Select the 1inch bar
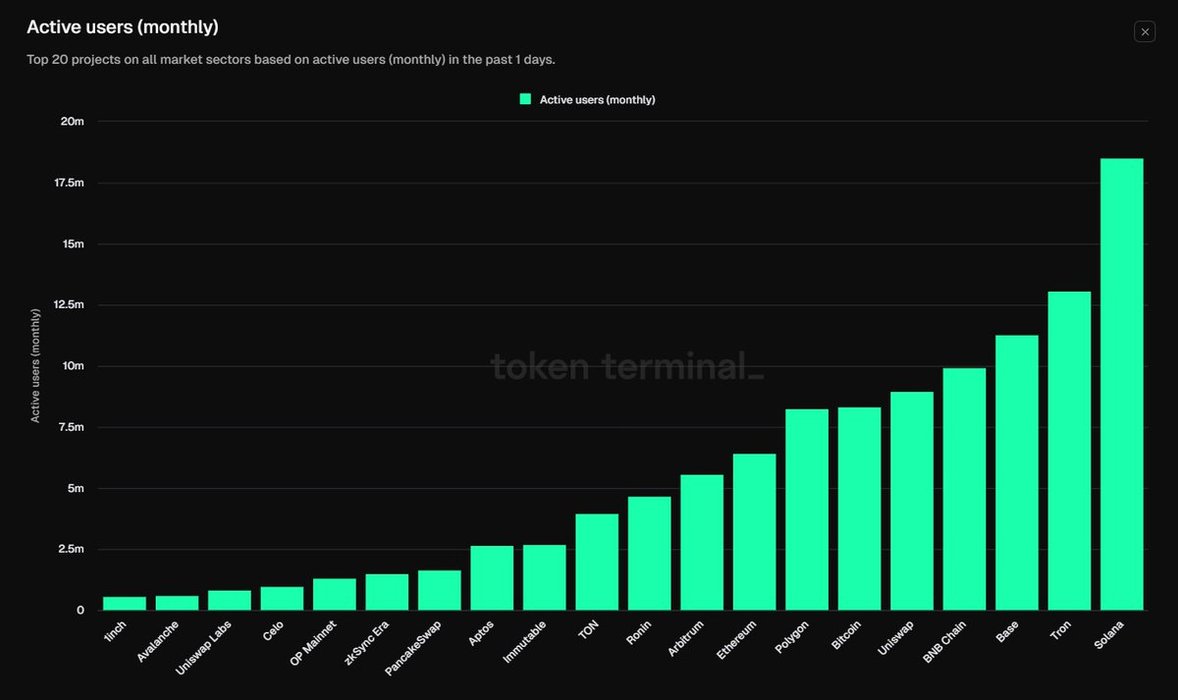Image resolution: width=1178 pixels, height=700 pixels. coord(124,603)
